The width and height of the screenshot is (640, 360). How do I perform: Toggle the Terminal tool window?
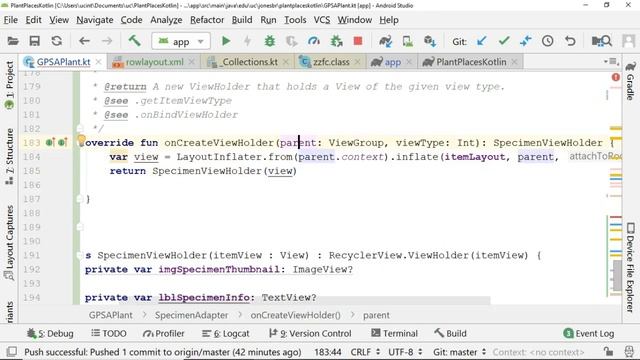click(x=394, y=333)
